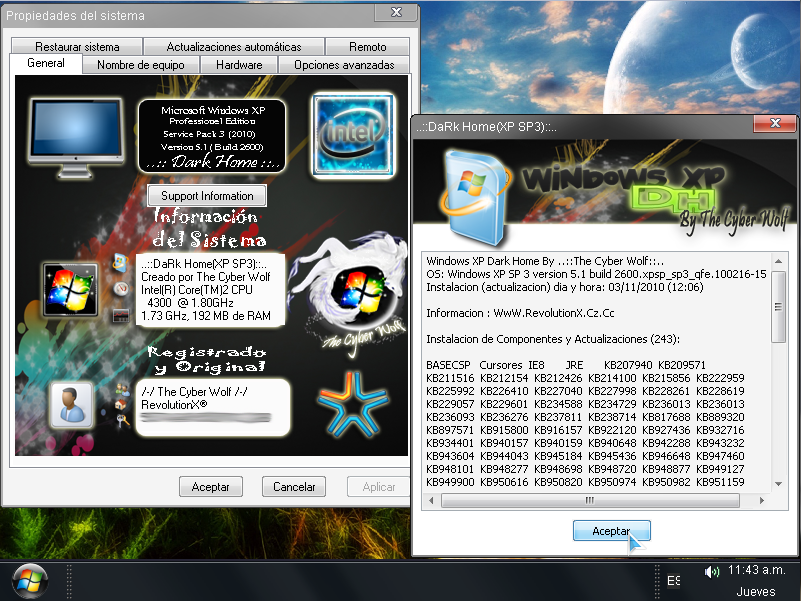Click the small memory chart icon beside RAM line
801x601 pixels.
click(x=121, y=315)
